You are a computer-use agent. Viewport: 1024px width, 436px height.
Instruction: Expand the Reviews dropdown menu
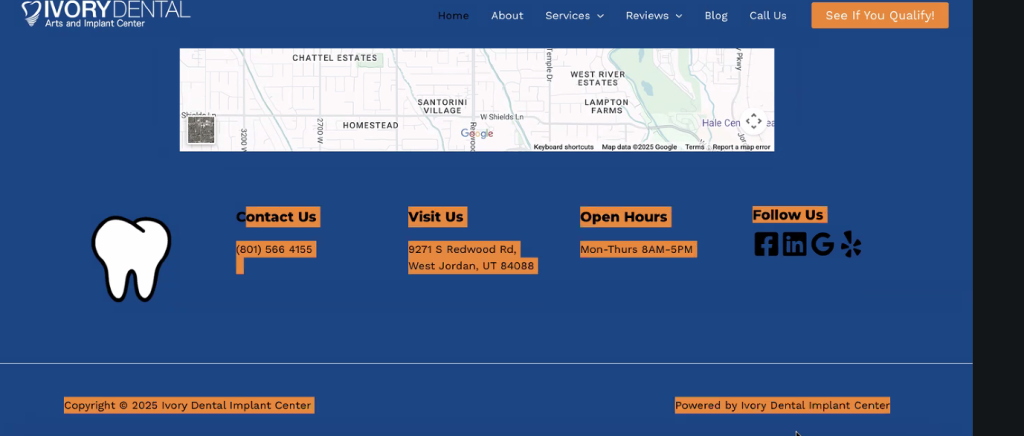(x=653, y=16)
